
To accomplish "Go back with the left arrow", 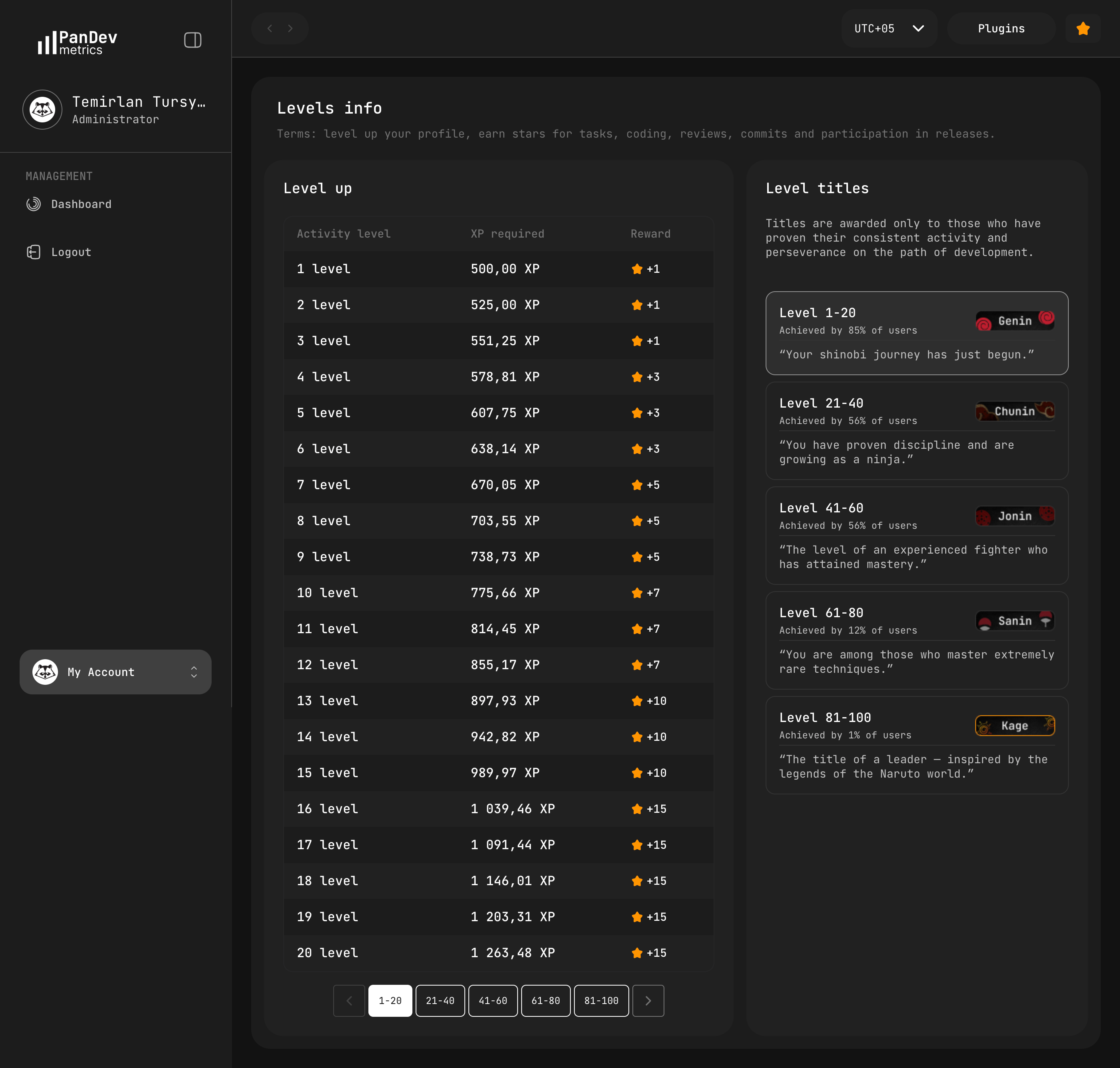I will [270, 28].
